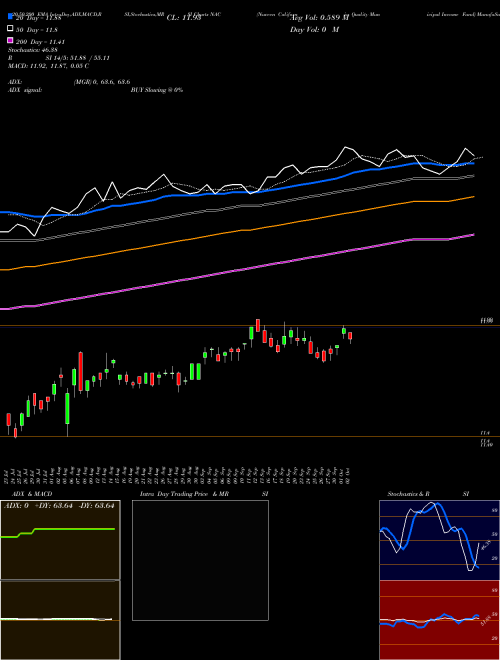Click the blue 20 Day legend swatch
Image resolution: width=500 pixels, height=660 pixels.
point(10,17)
